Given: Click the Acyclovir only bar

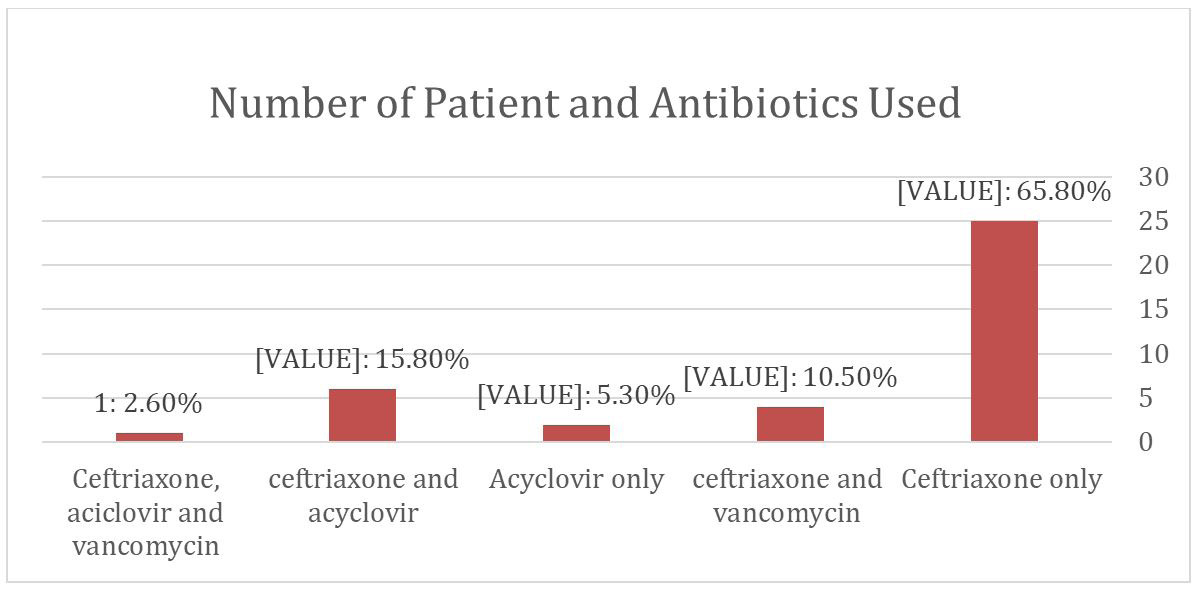Looking at the screenshot, I should [576, 432].
